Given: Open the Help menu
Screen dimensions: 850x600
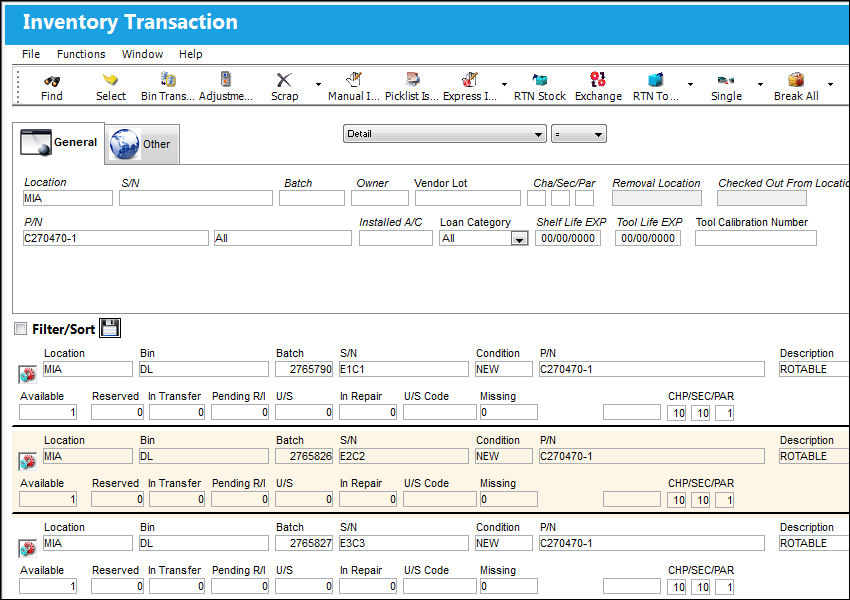Looking at the screenshot, I should click(191, 54).
